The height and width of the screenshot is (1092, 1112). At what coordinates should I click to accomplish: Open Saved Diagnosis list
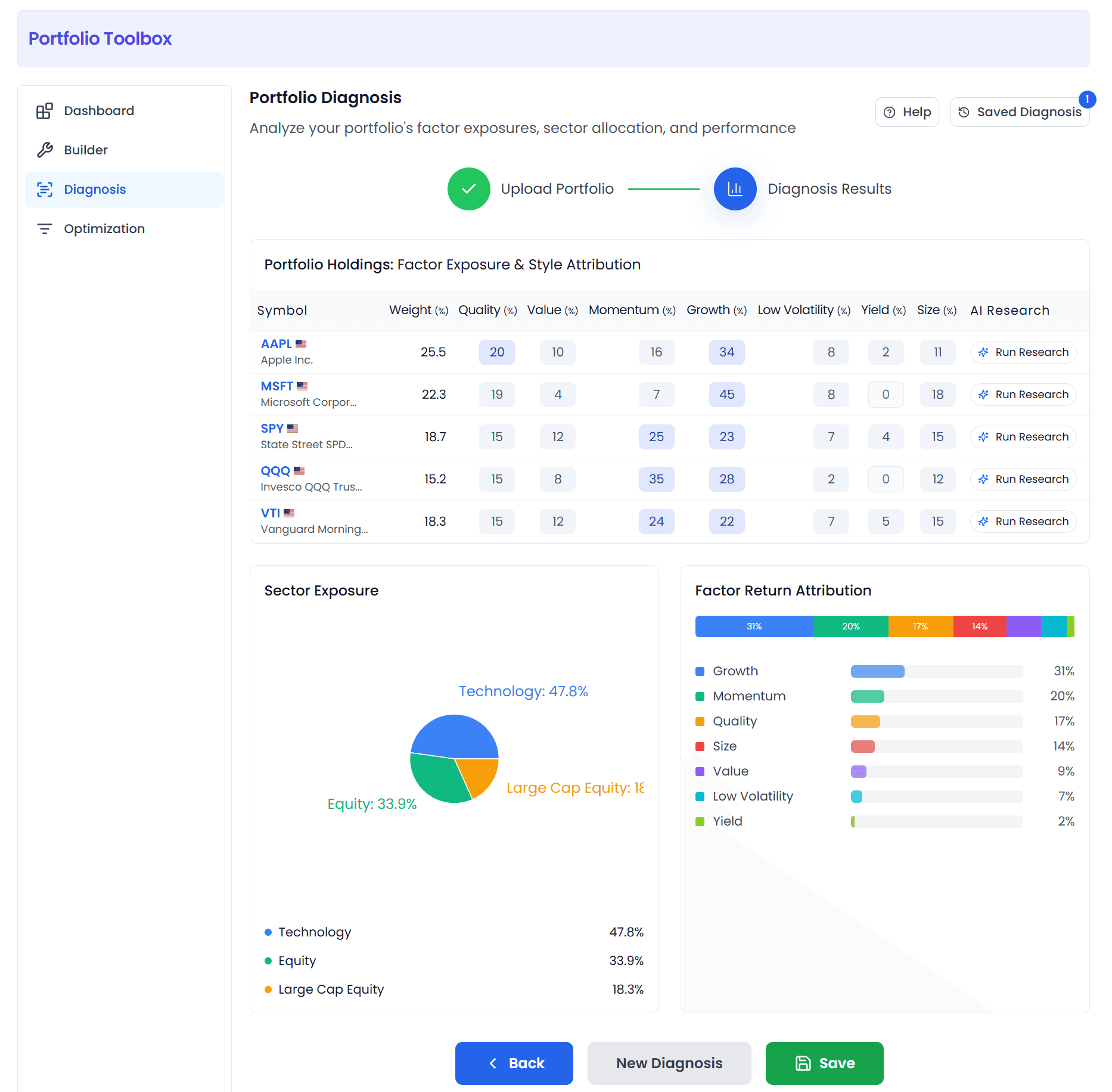[1020, 112]
